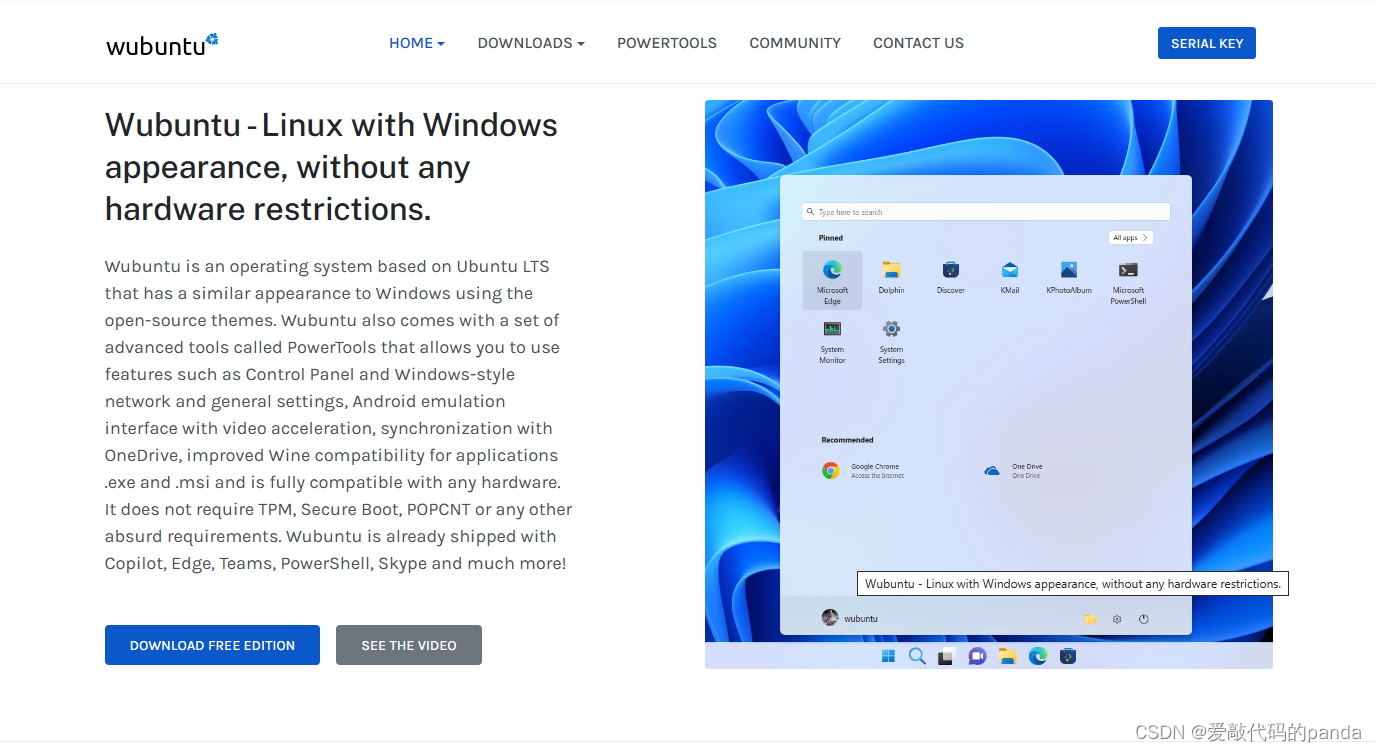Click the folder icon beside the start menu gear
Viewport: 1376px width, 752px height.
[1090, 619]
